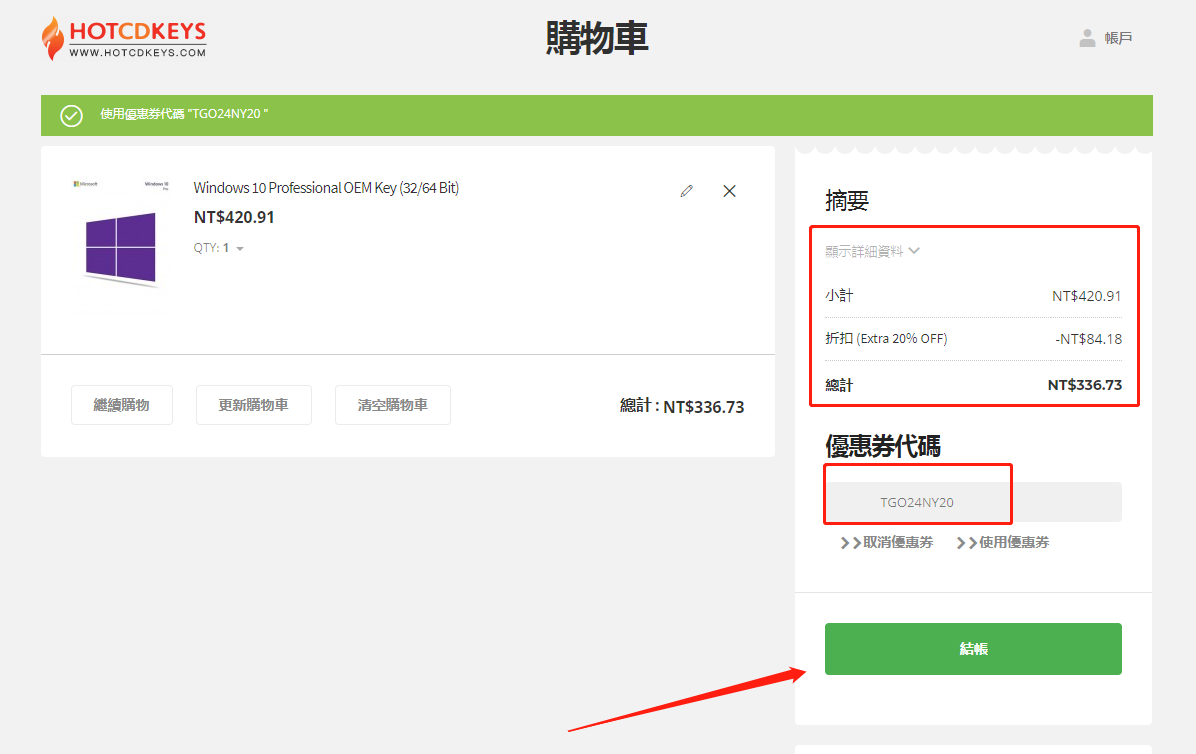Select the 優惠券代碼 heading
Viewport: 1196px width, 754px height.
[883, 446]
